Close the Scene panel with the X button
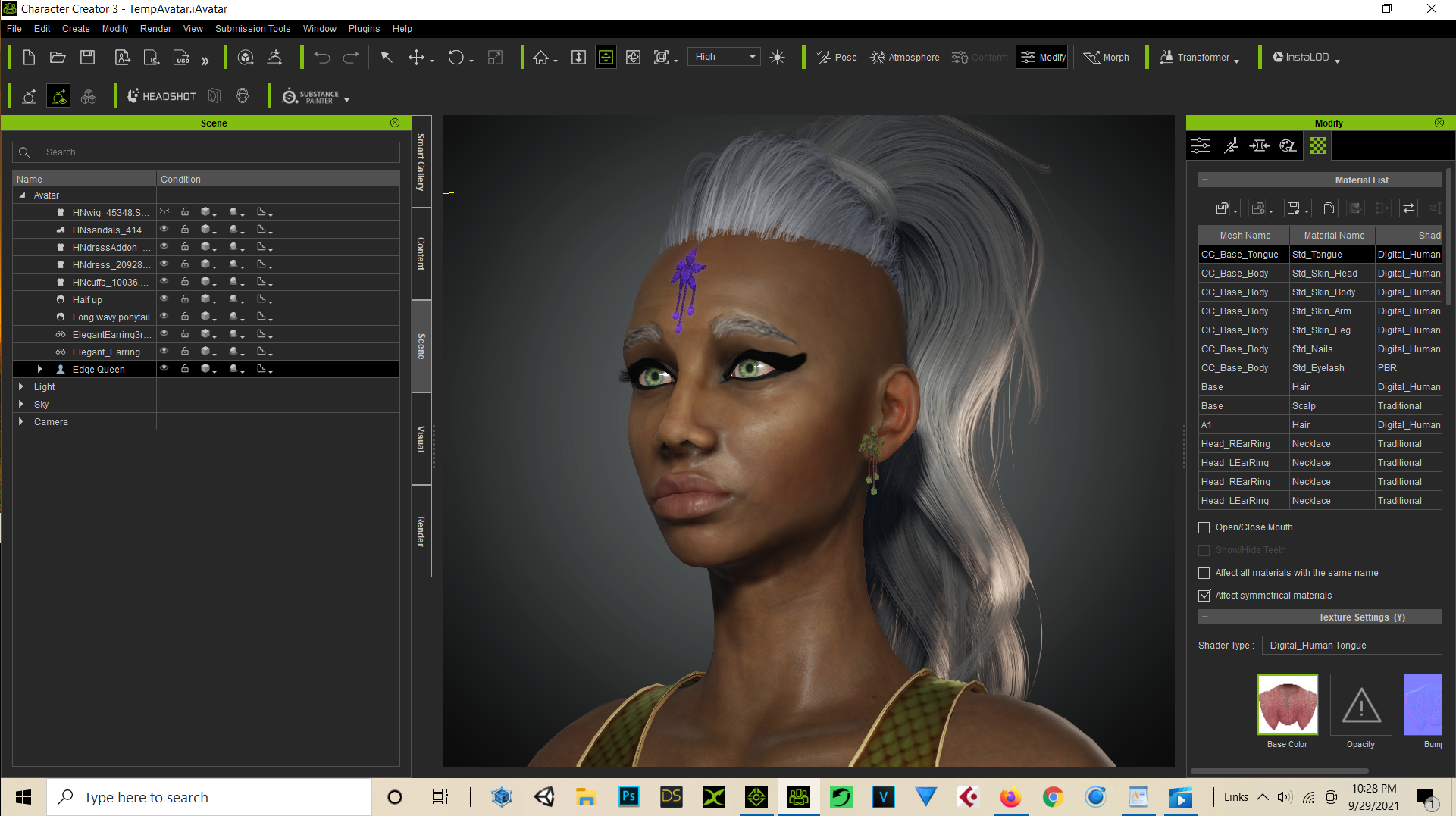1456x816 pixels. [395, 123]
